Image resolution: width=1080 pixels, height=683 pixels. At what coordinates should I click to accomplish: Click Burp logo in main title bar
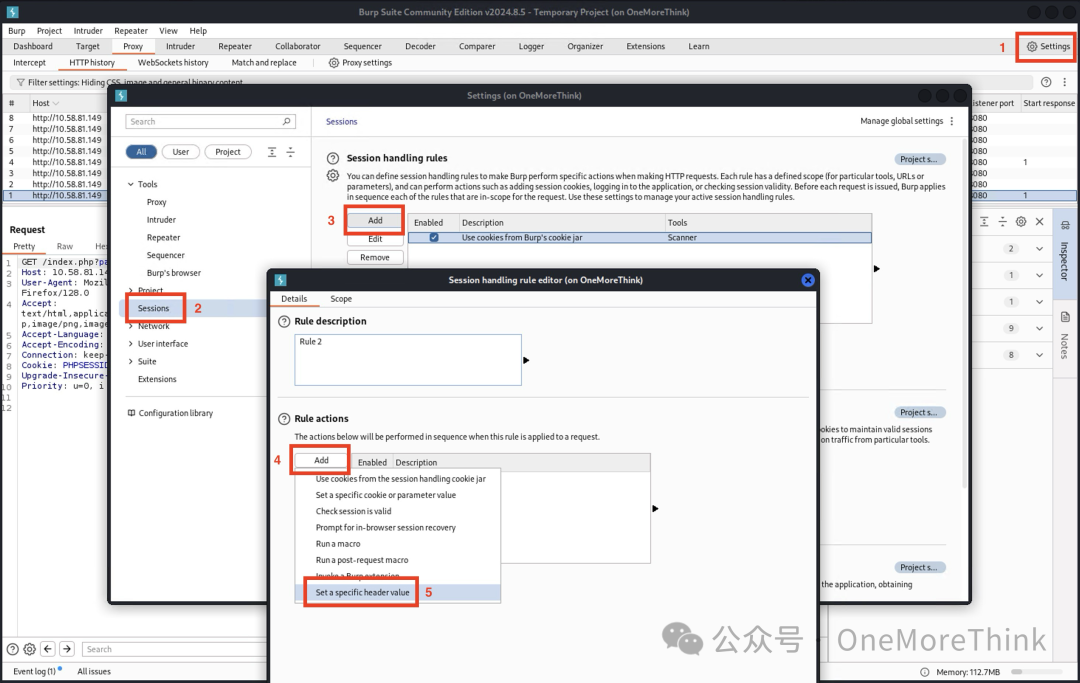coord(12,12)
